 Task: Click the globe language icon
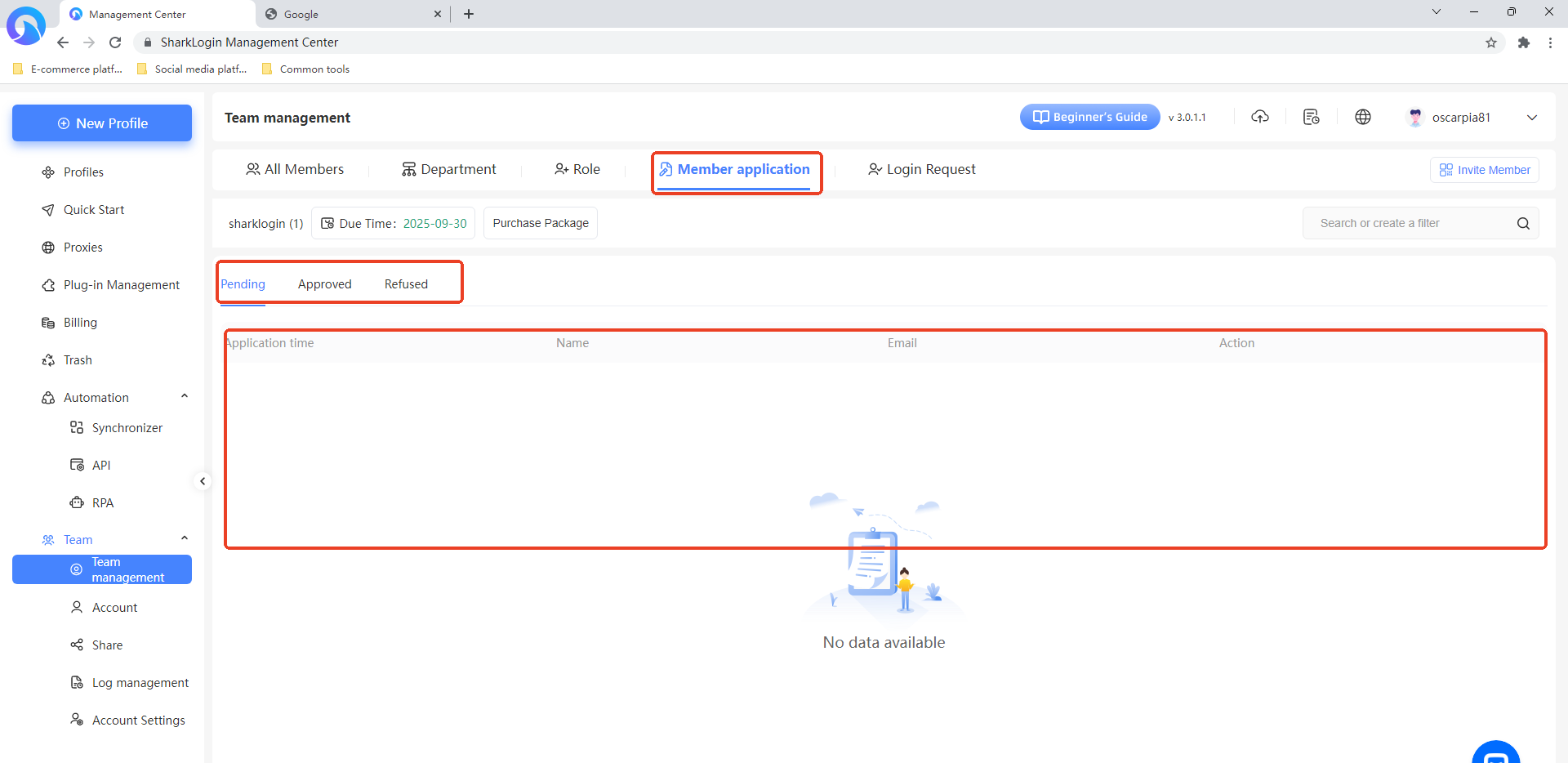[1363, 117]
